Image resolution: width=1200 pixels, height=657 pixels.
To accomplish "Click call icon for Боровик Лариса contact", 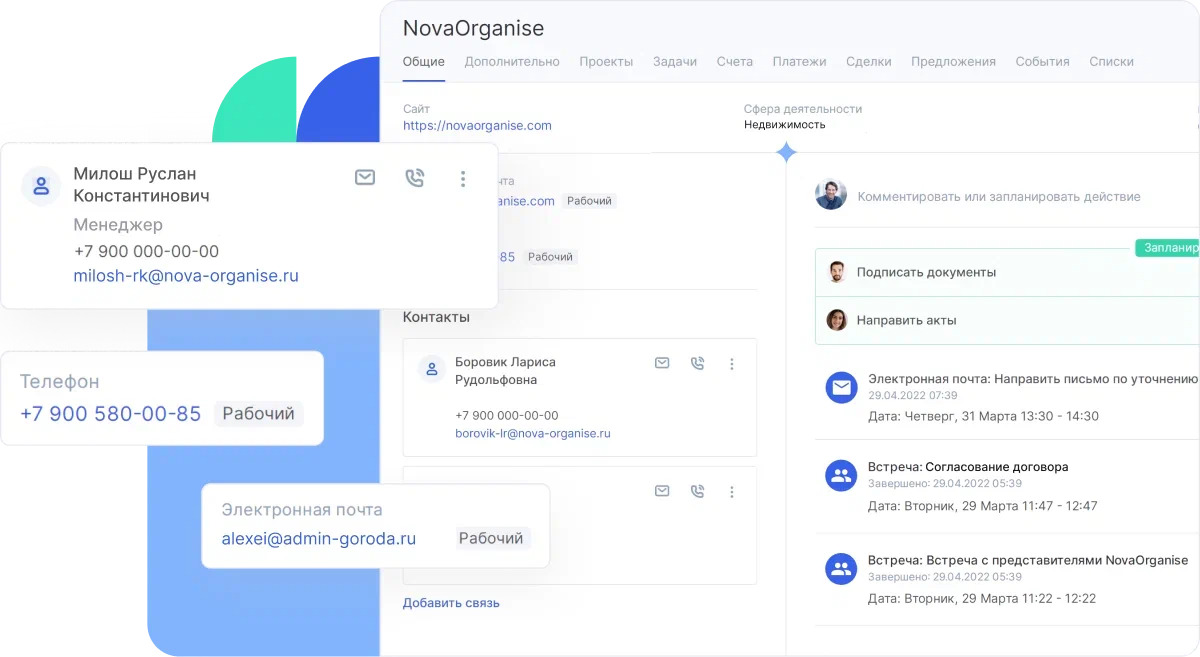I will (697, 363).
